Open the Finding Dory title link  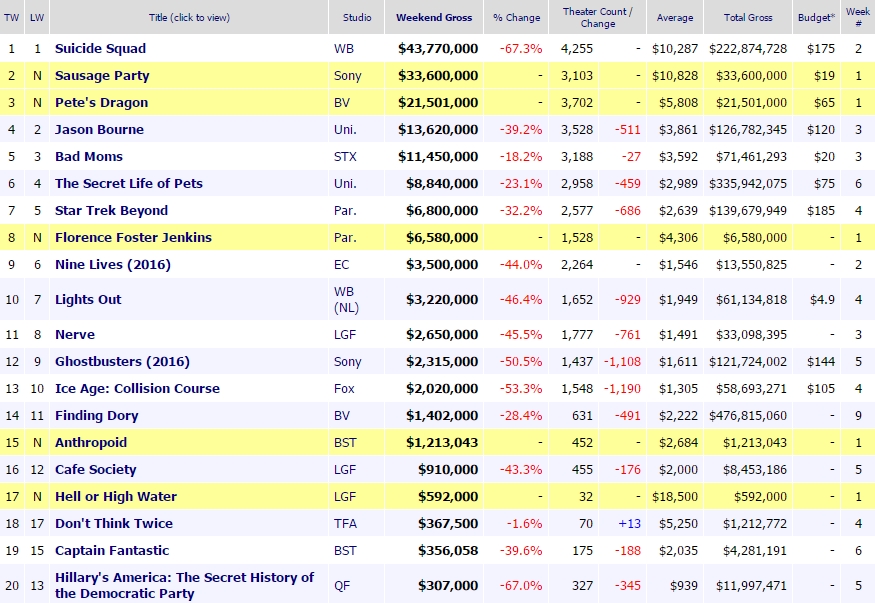tap(97, 416)
